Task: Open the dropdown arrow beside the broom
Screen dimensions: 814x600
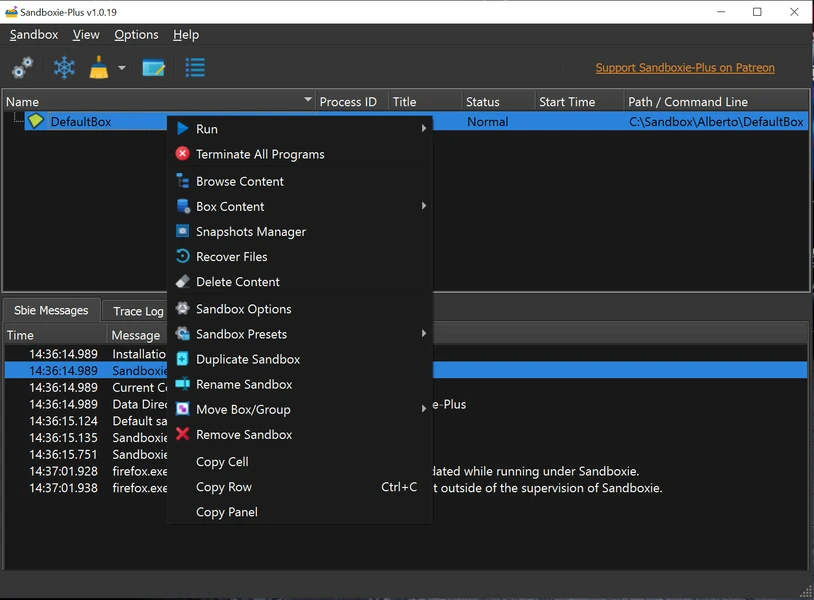Action: 122,68
